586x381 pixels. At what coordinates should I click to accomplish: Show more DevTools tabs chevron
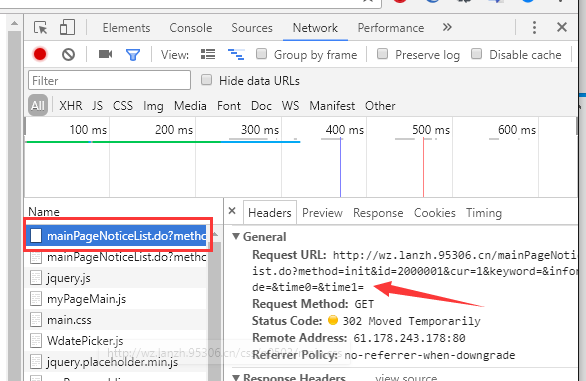447,27
